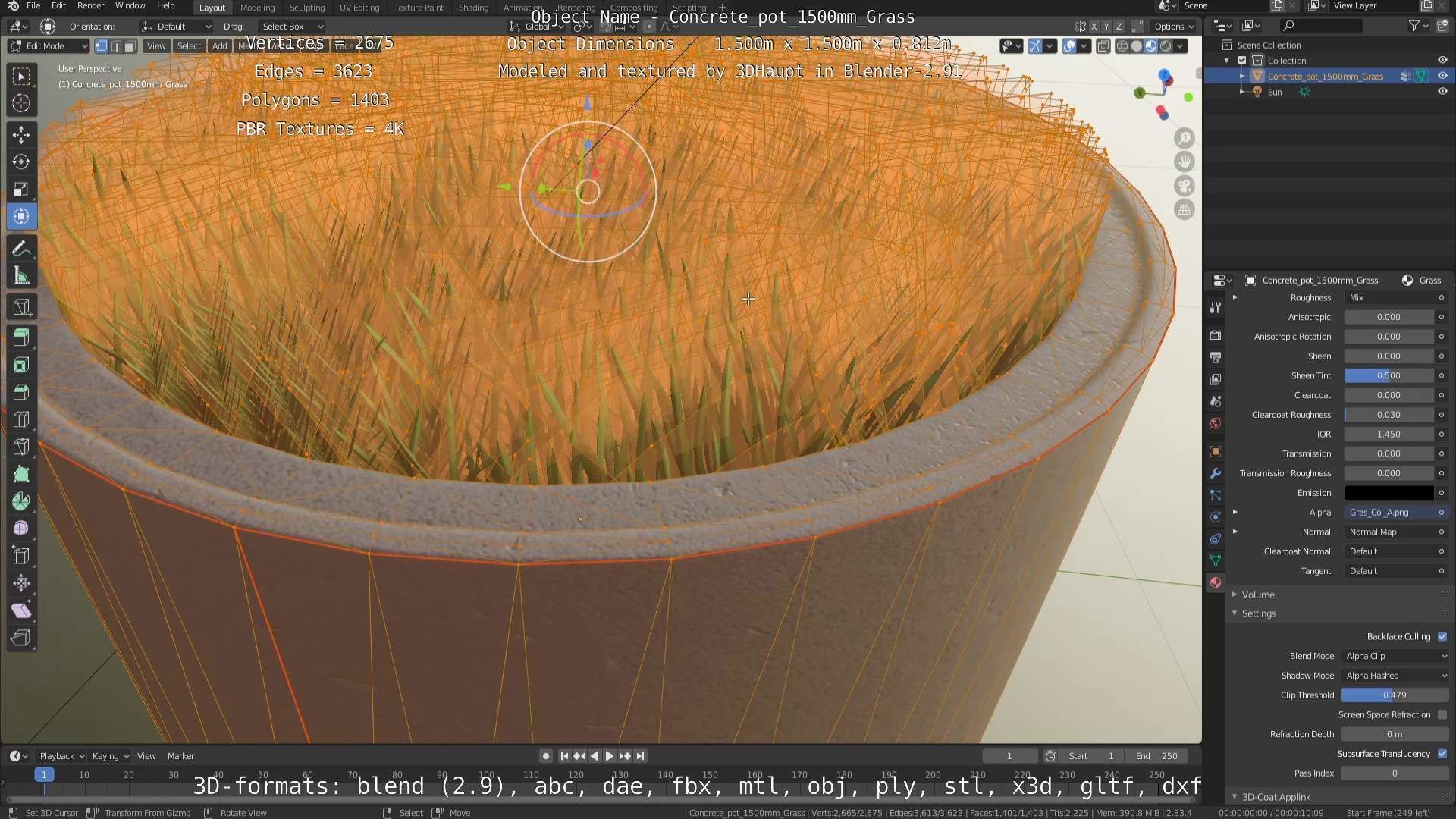Click the pan view hand icon

1184,162
